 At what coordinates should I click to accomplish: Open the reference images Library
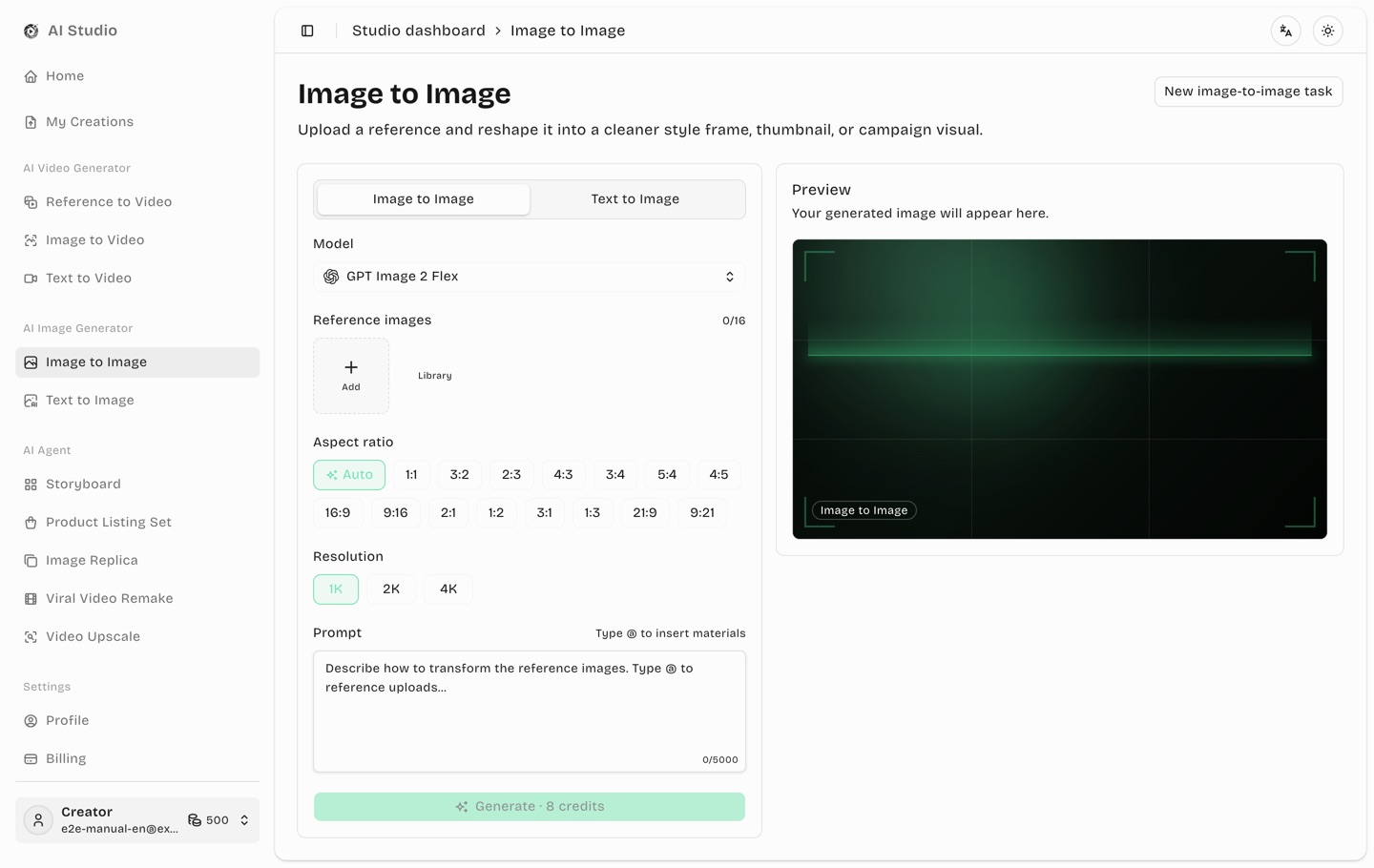coord(435,376)
